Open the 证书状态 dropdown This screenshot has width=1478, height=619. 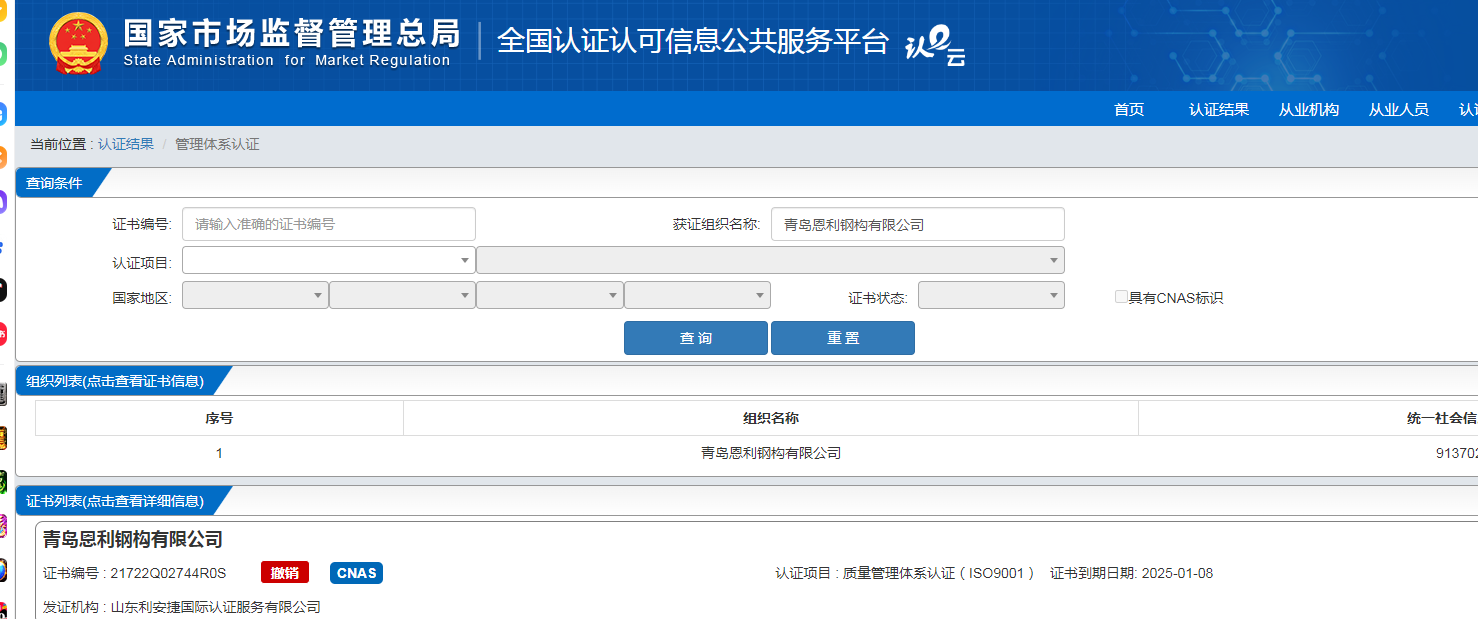click(991, 295)
